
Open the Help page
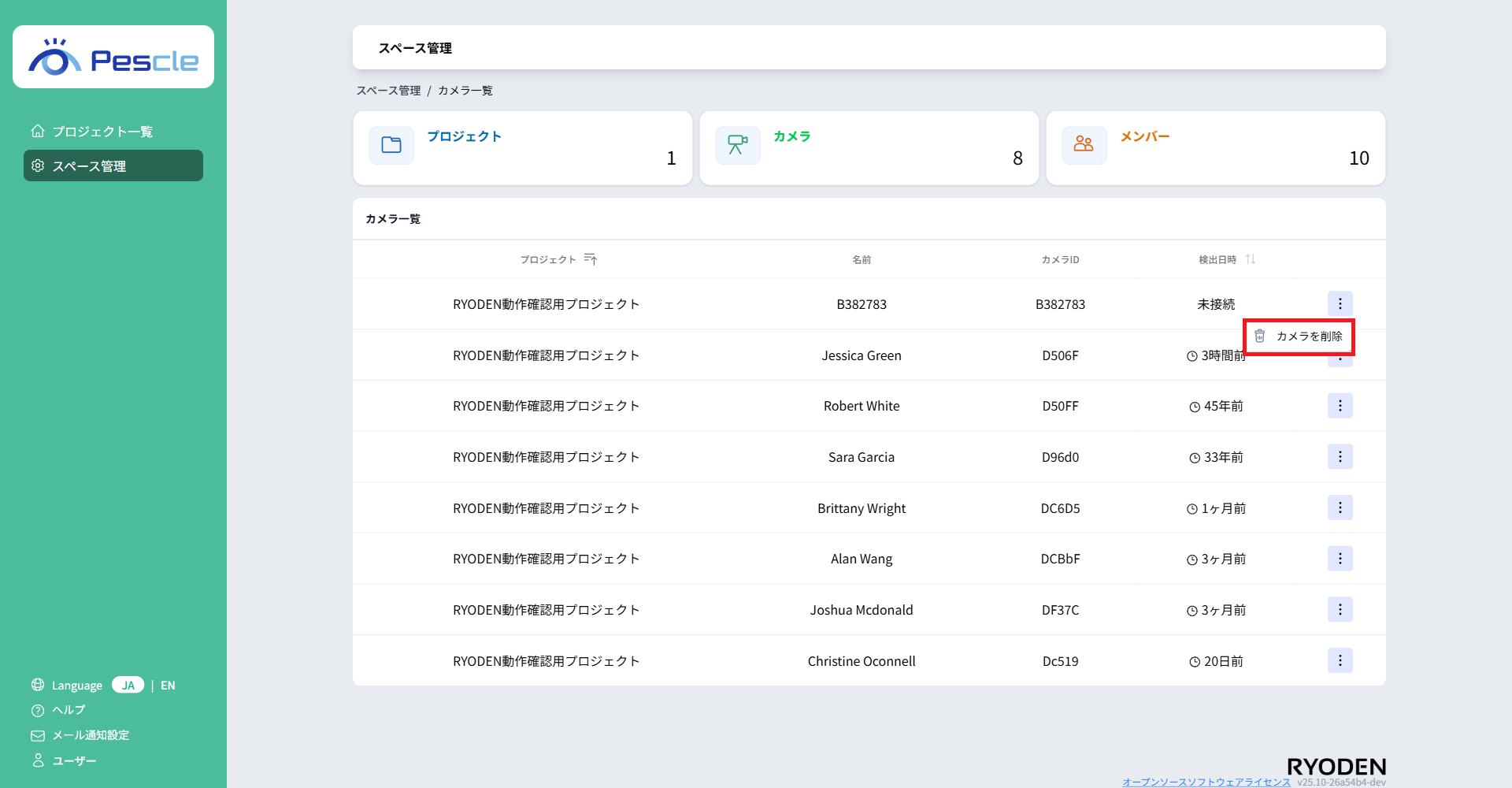coord(68,710)
